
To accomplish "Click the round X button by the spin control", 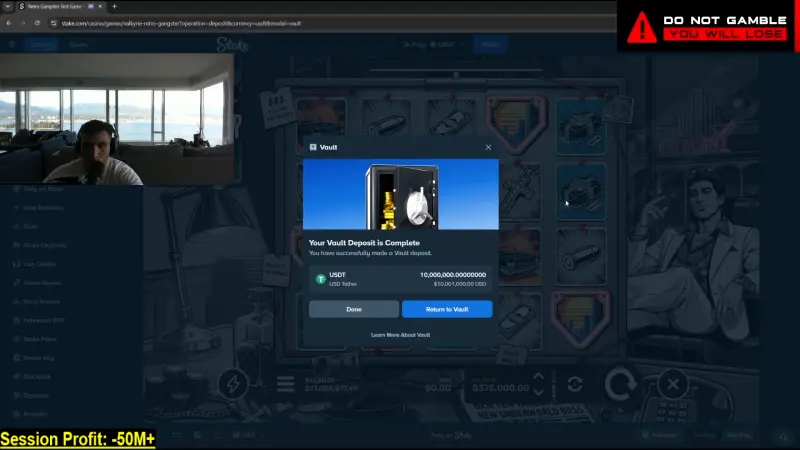I will (x=673, y=384).
